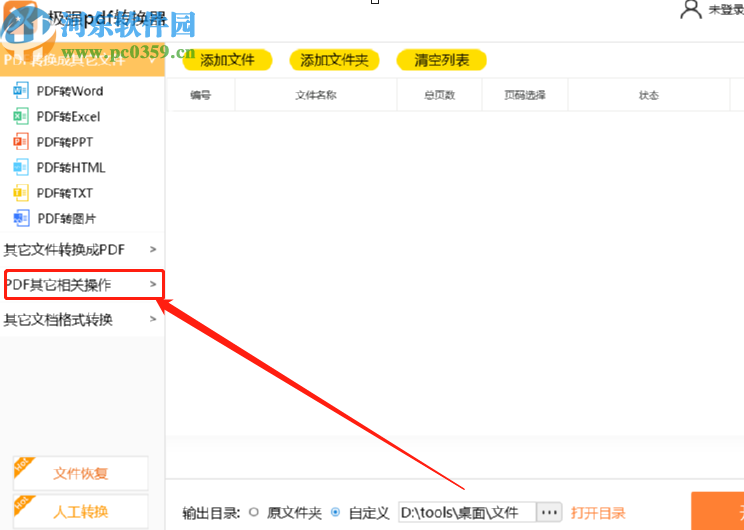Click the 添加文件夹 button

point(335,60)
